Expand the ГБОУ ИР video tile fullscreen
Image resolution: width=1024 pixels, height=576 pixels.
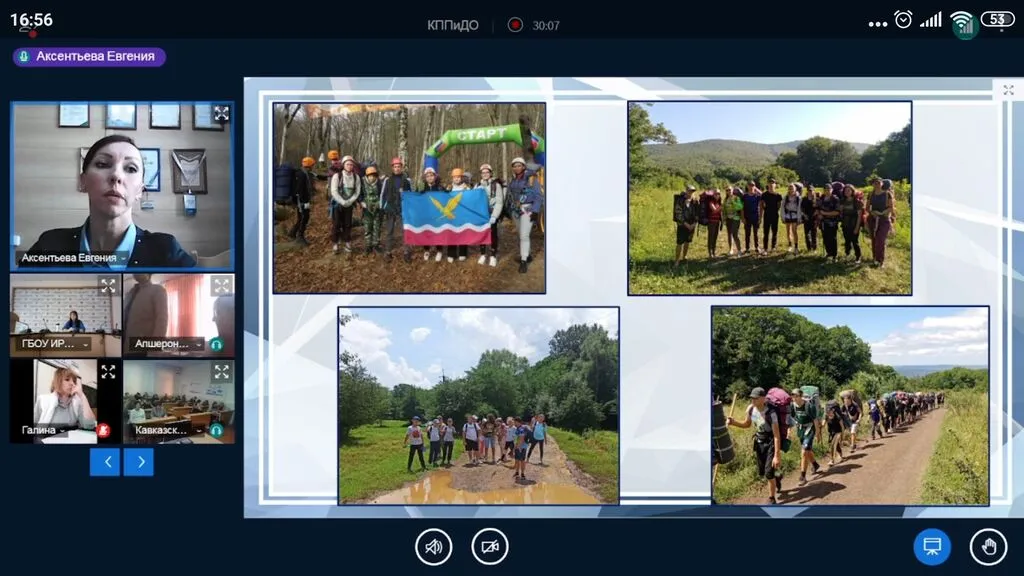coord(108,286)
